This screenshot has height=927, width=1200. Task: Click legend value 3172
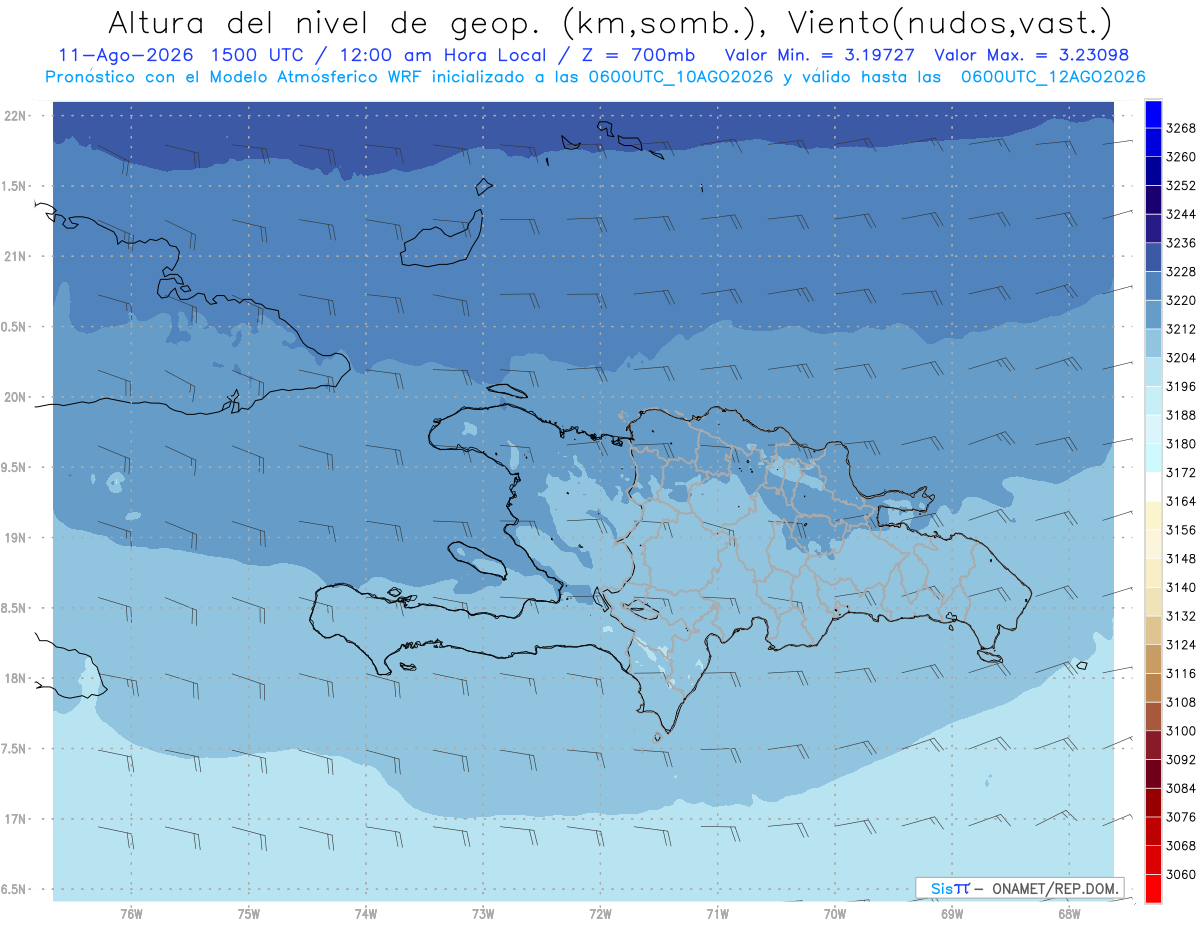(1181, 473)
